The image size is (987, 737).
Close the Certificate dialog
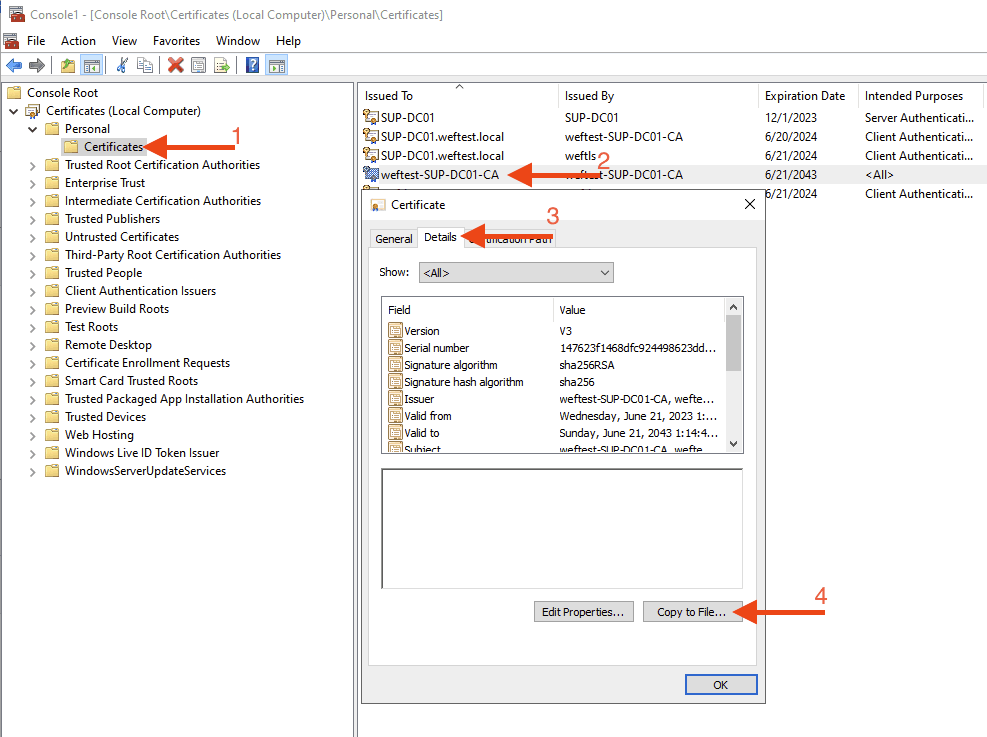[x=750, y=205]
